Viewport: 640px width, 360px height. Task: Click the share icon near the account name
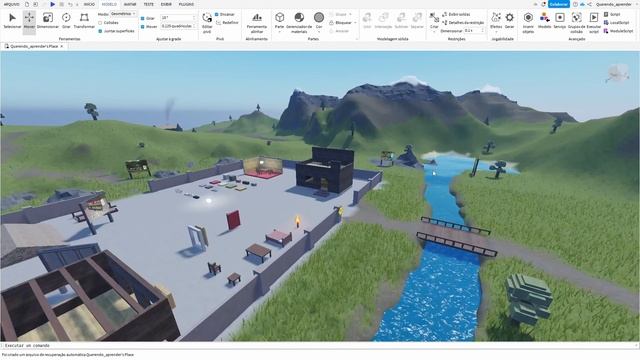click(x=590, y=4)
